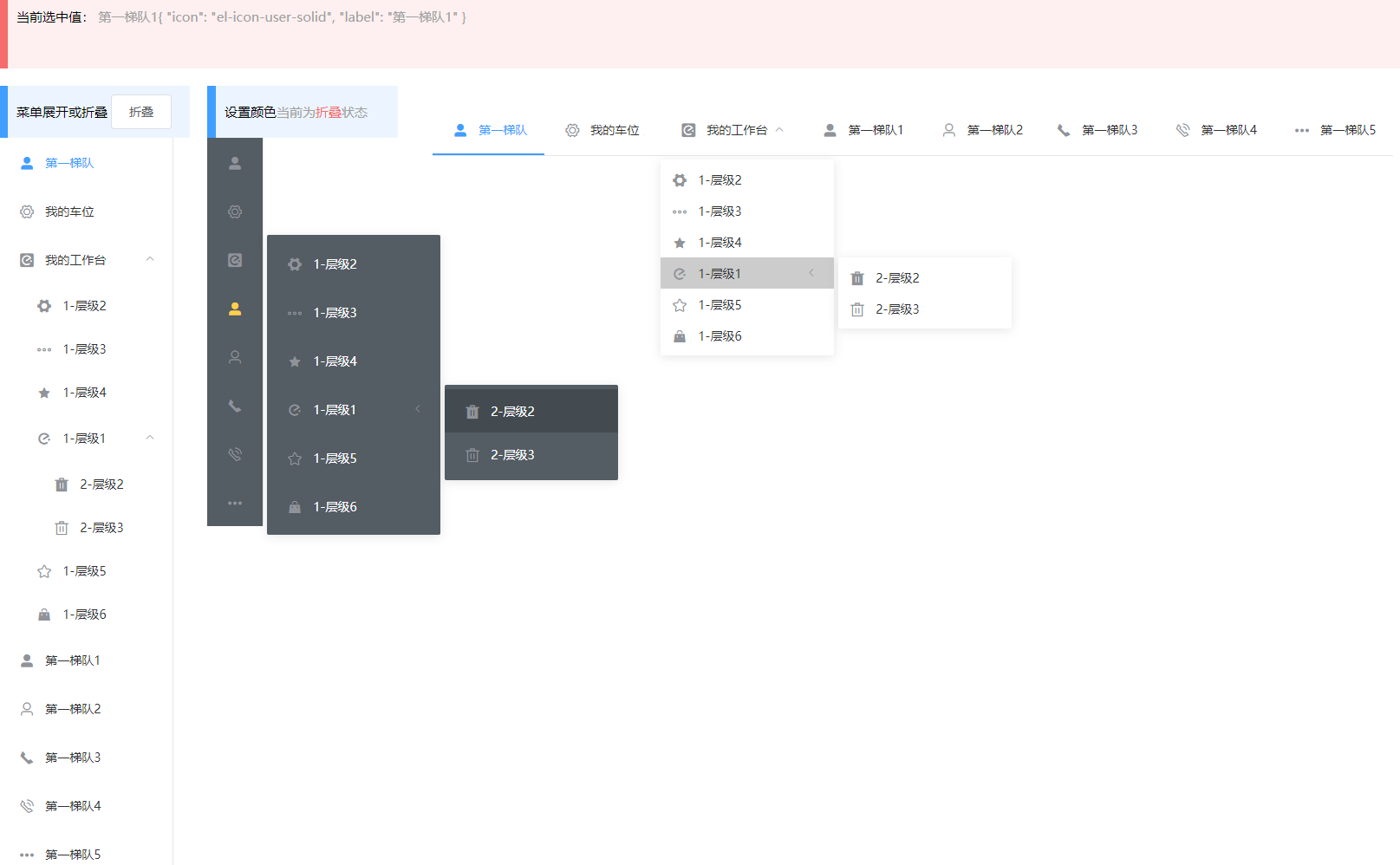Image resolution: width=1400 pixels, height=865 pixels.
Task: Click trash icon of sidebar 2-层级2
Action: coord(62,485)
